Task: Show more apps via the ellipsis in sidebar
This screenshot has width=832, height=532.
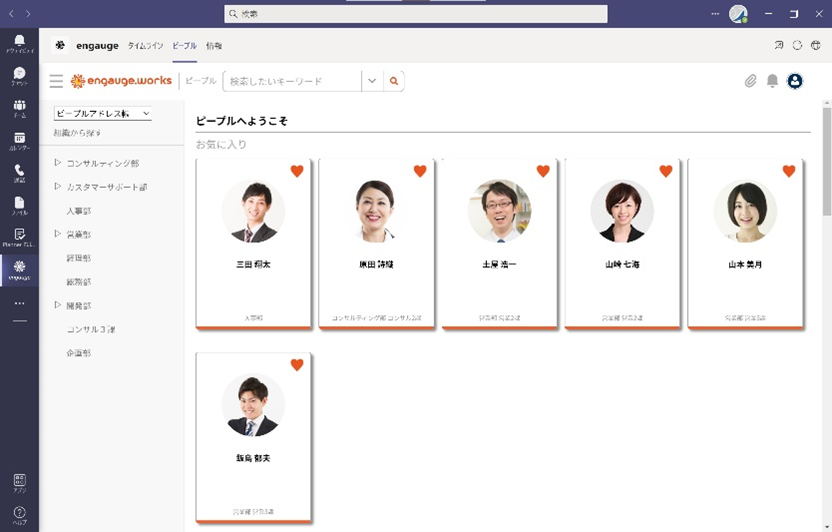Action: (19, 303)
